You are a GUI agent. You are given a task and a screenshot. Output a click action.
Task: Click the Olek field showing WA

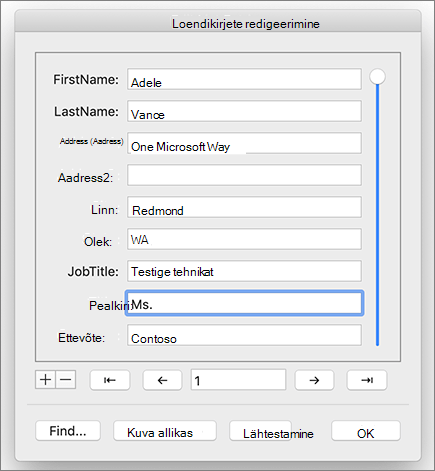(x=244, y=239)
